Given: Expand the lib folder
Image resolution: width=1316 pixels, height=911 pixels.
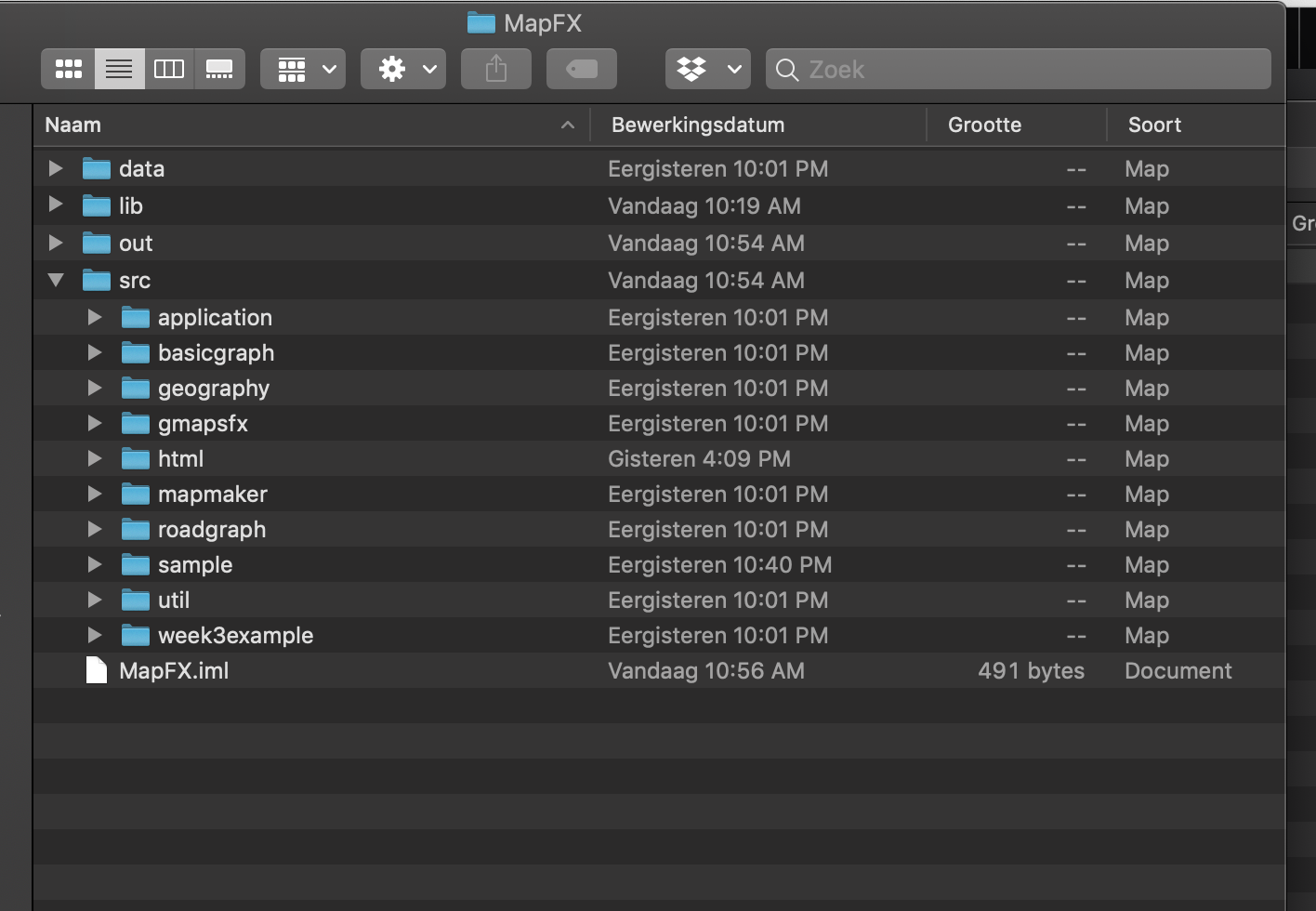Looking at the screenshot, I should point(56,205).
